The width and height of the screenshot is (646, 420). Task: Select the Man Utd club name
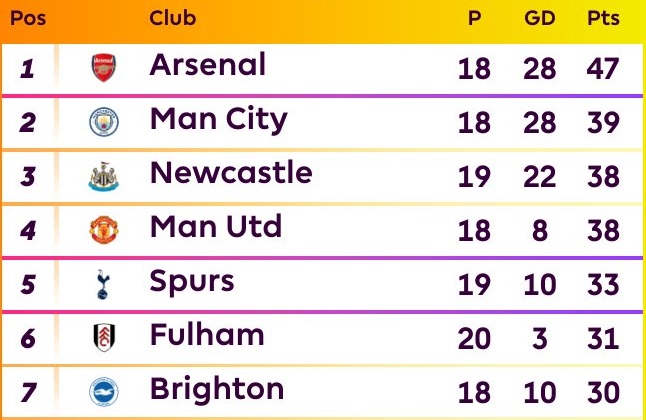tap(216, 226)
